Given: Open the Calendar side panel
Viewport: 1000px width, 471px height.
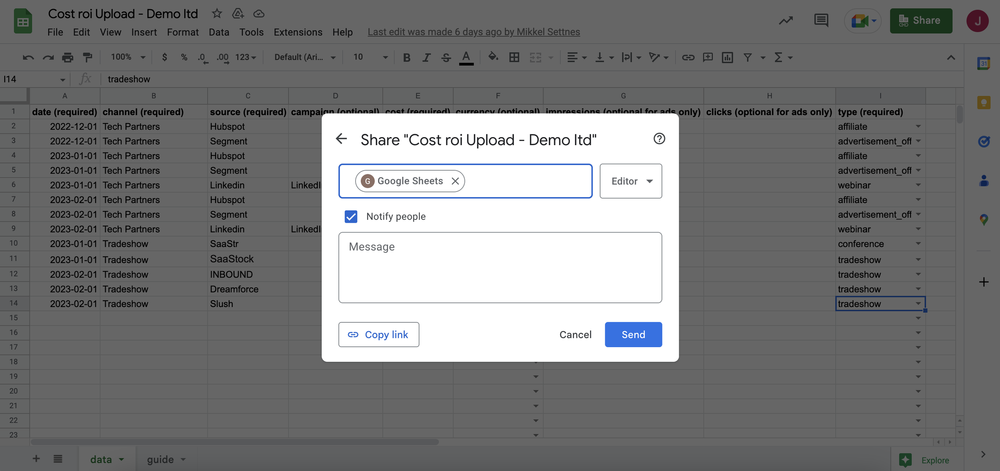Looking at the screenshot, I should click(983, 63).
